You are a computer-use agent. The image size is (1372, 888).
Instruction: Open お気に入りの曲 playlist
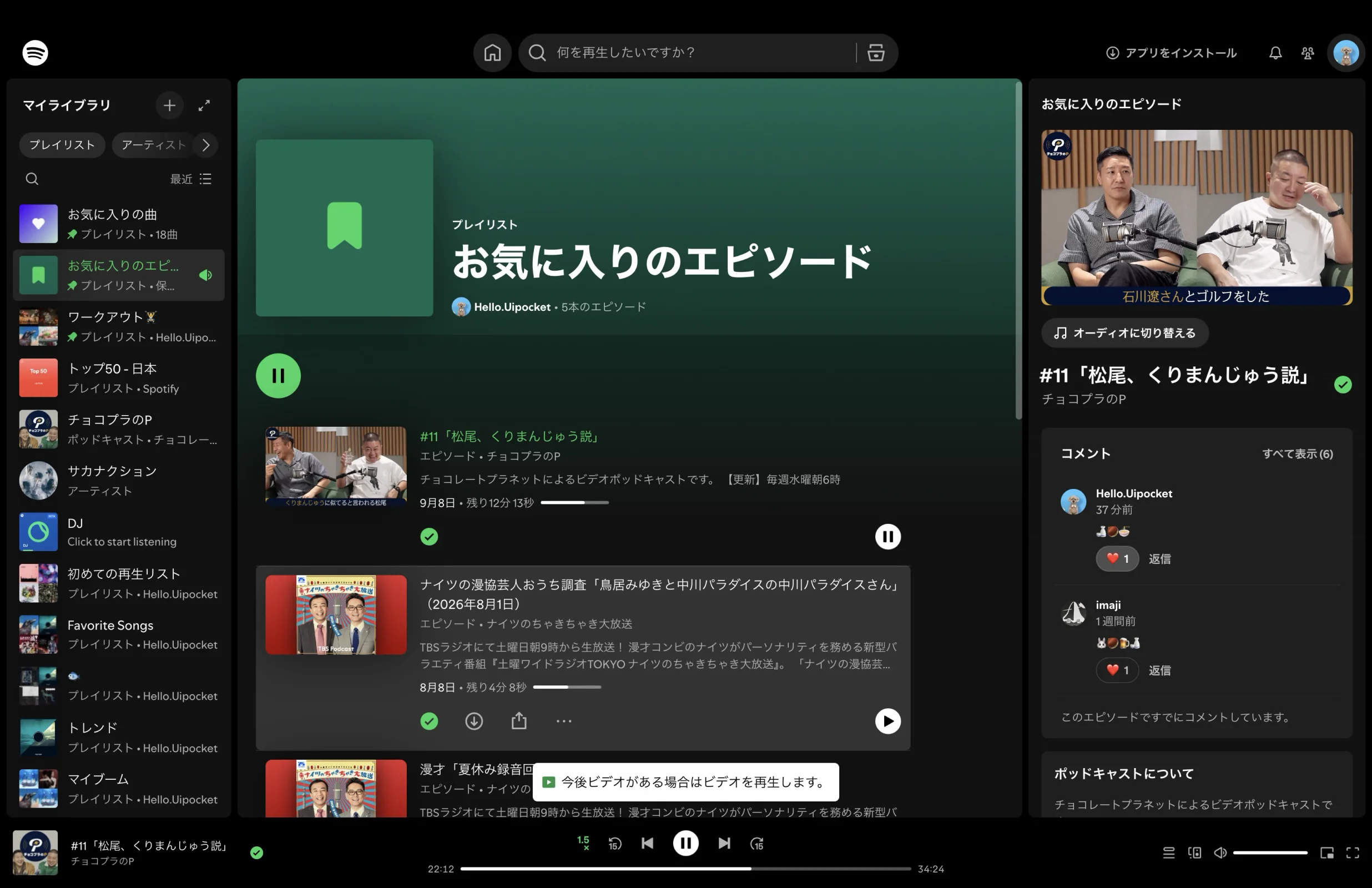coord(118,224)
